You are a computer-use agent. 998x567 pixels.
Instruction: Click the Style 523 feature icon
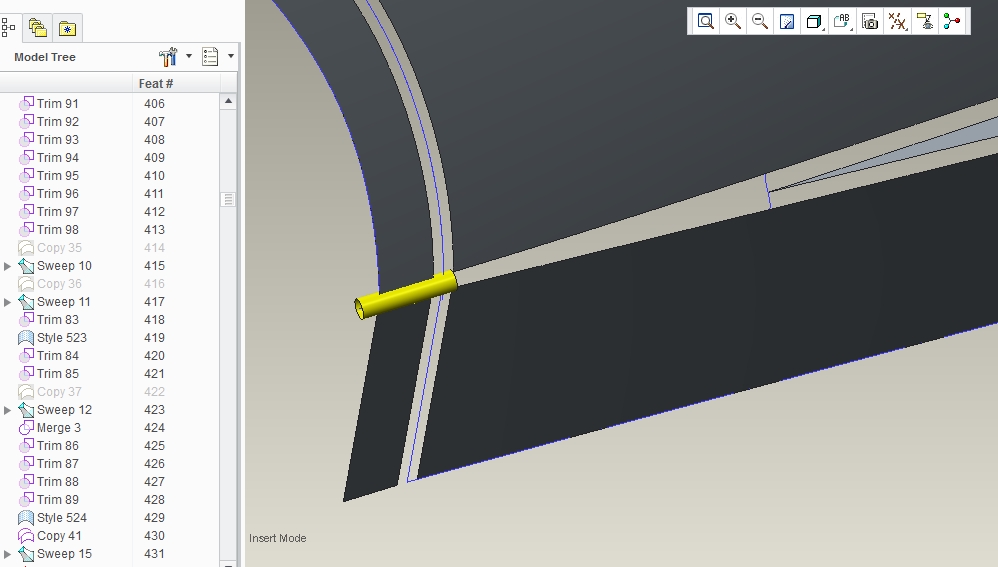point(26,337)
